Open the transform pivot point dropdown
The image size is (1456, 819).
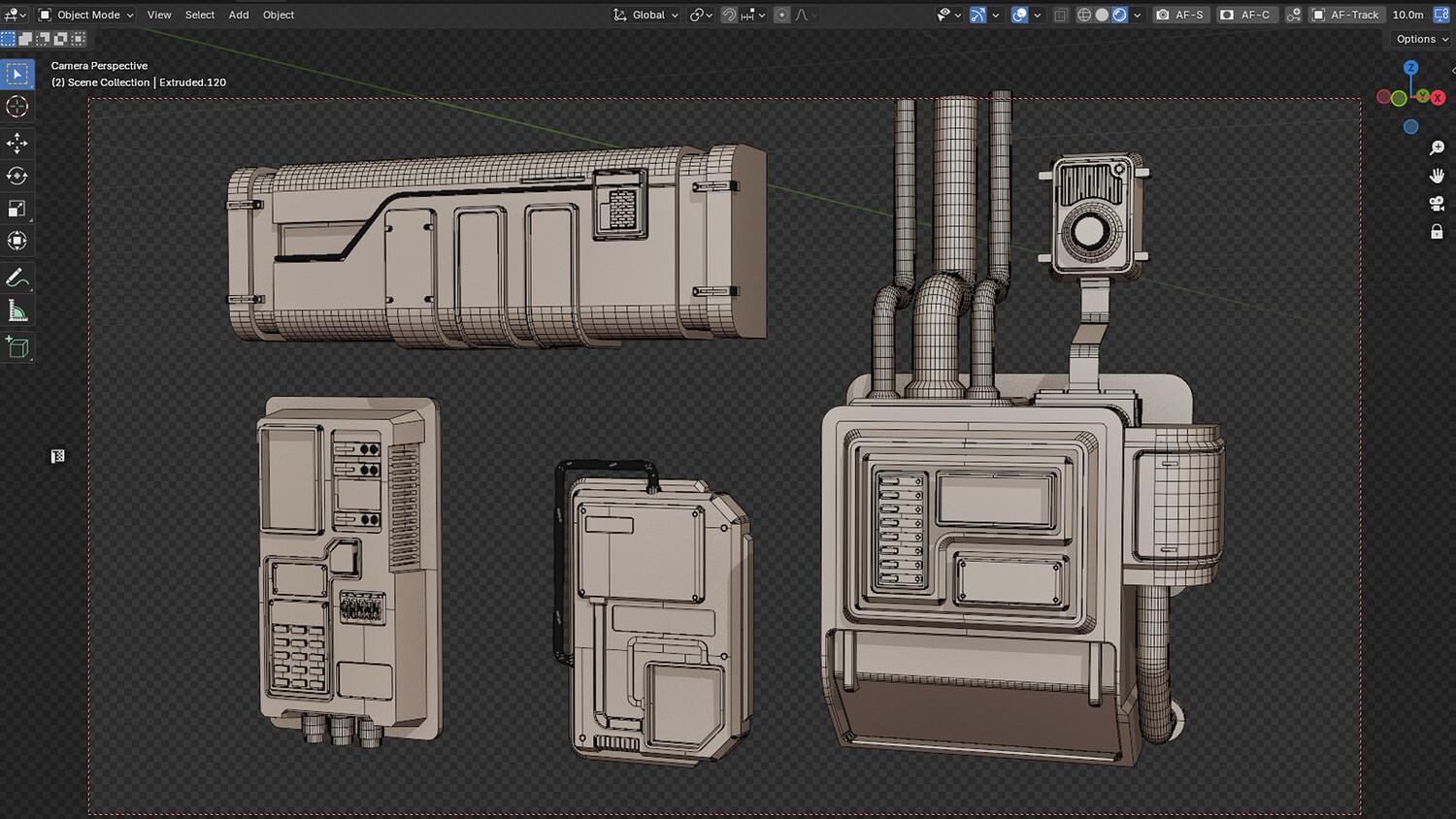[701, 15]
